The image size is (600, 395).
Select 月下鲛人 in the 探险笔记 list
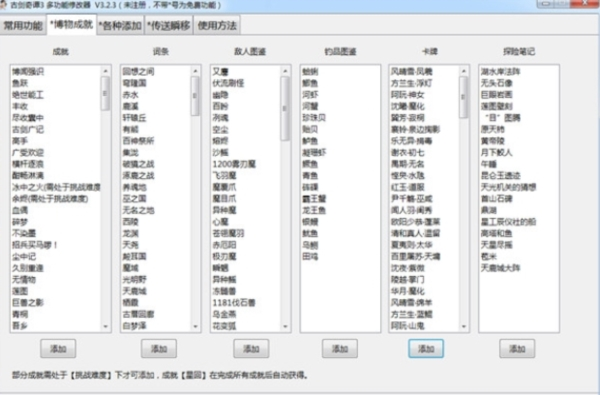point(497,152)
